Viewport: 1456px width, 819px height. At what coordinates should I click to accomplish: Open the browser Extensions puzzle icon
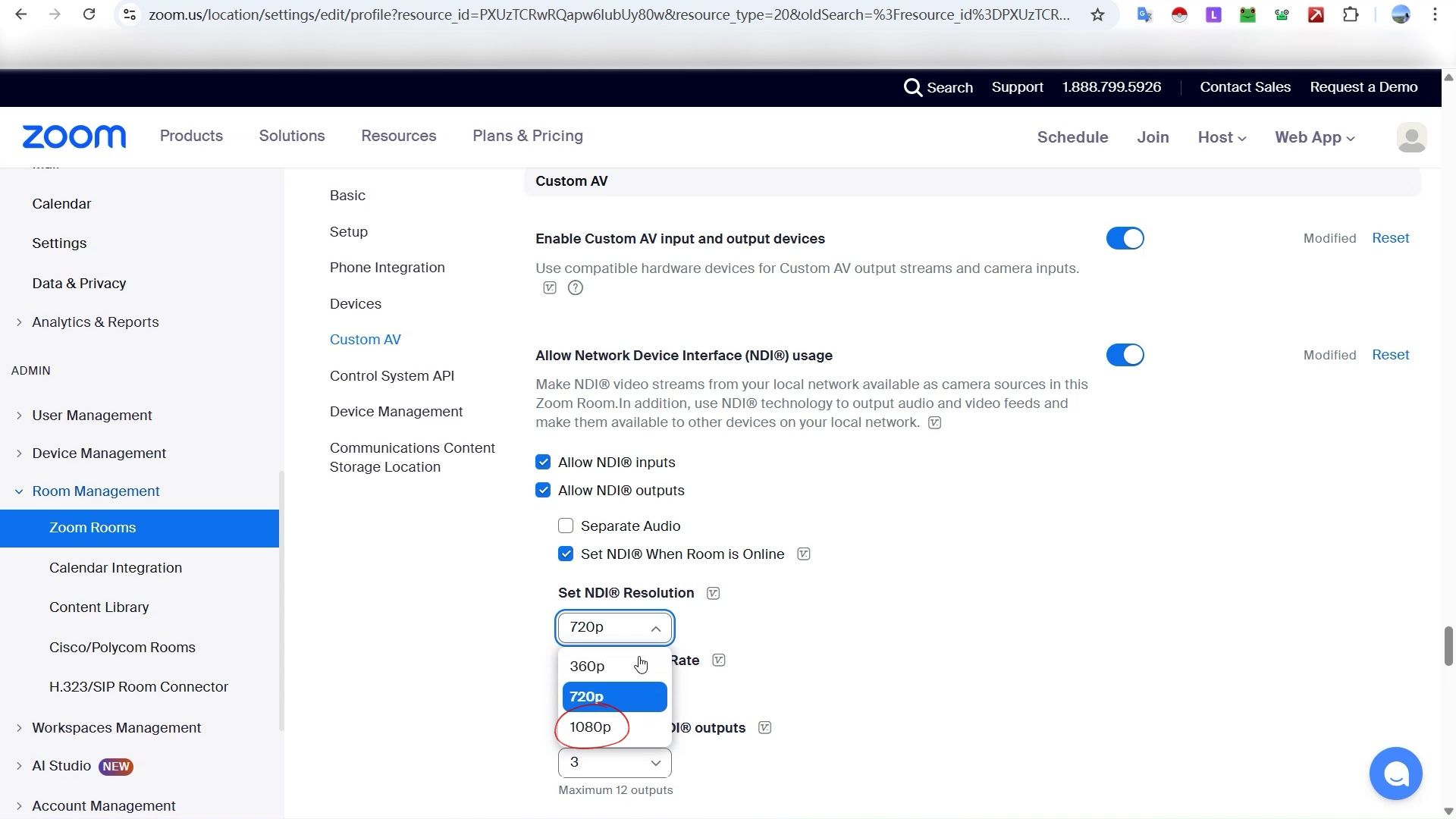pyautogui.click(x=1351, y=14)
